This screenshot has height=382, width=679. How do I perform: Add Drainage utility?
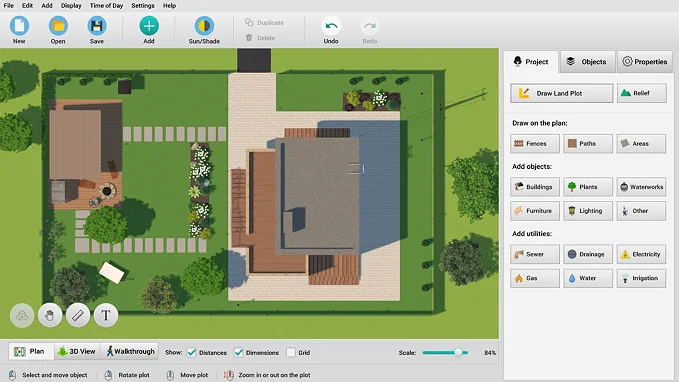pos(588,254)
